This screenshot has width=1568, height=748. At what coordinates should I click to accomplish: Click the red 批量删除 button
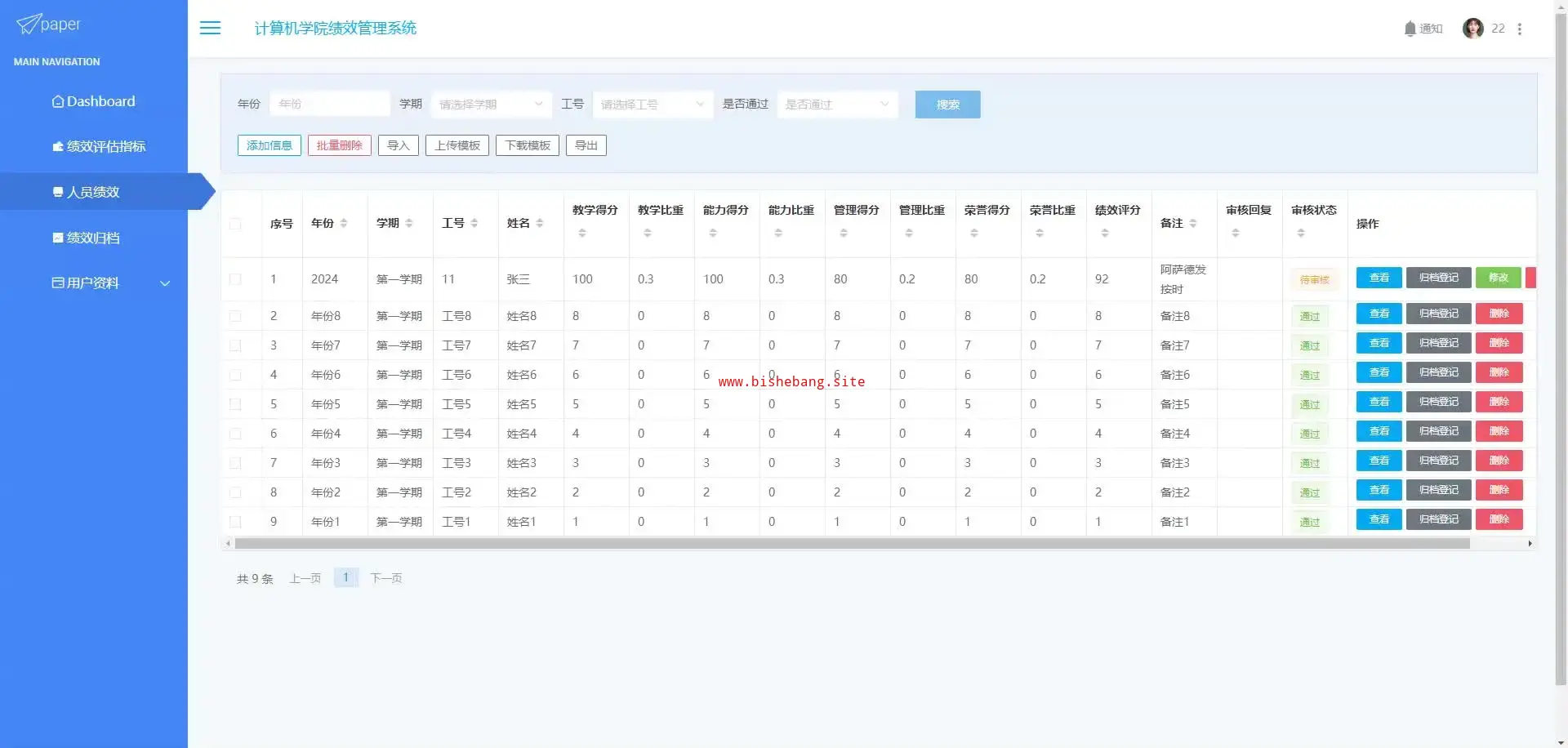340,145
